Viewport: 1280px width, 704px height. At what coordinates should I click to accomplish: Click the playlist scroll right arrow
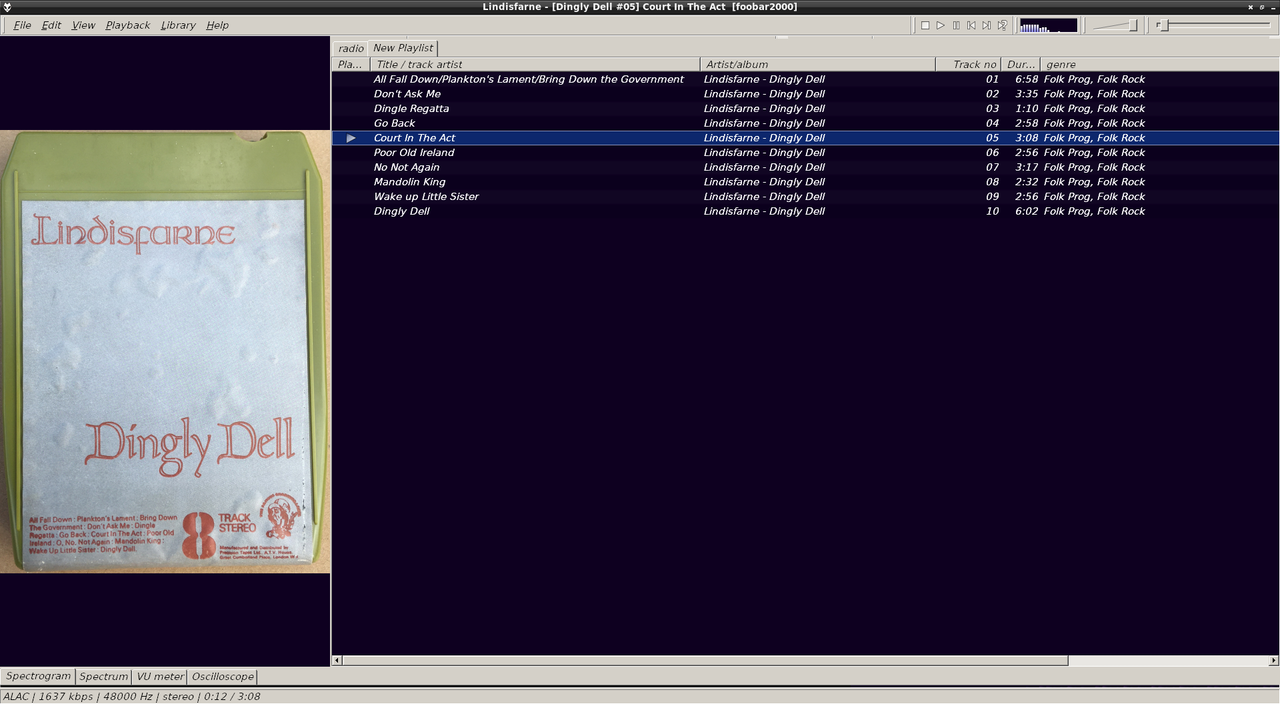click(x=1274, y=660)
